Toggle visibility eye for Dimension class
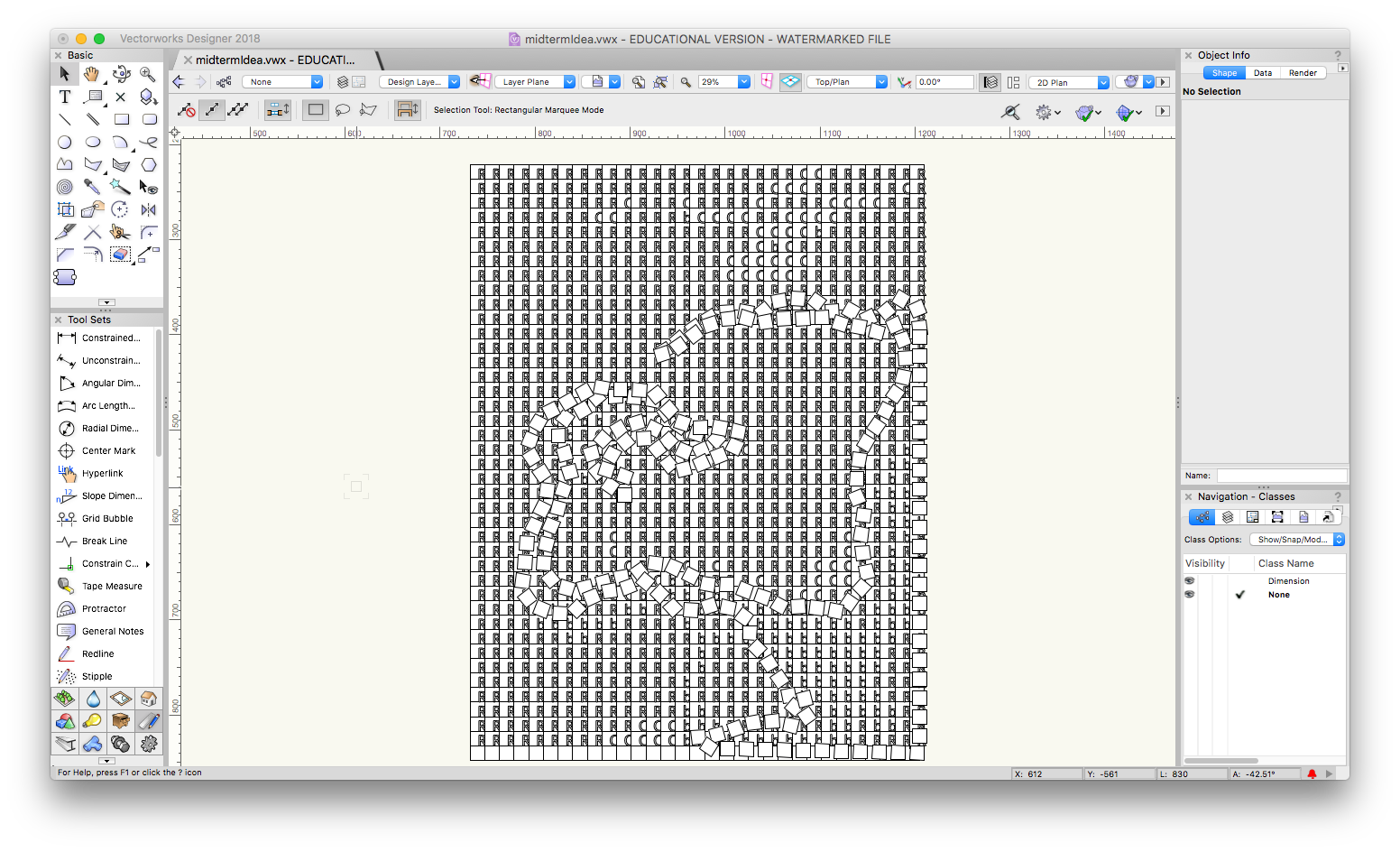Viewport: 1400px width, 852px height. click(1190, 581)
